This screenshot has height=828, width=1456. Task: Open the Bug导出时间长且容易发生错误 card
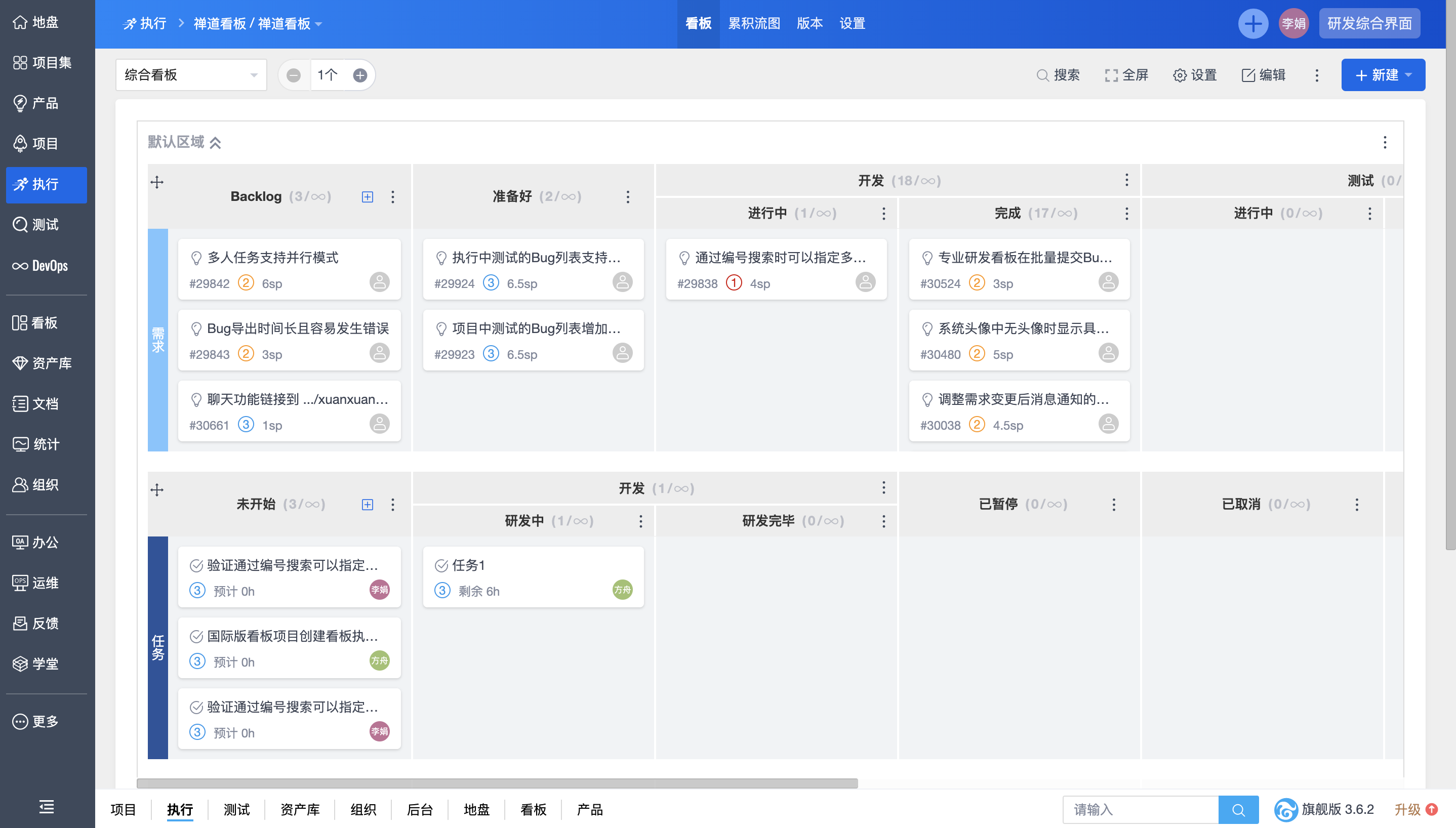290,340
